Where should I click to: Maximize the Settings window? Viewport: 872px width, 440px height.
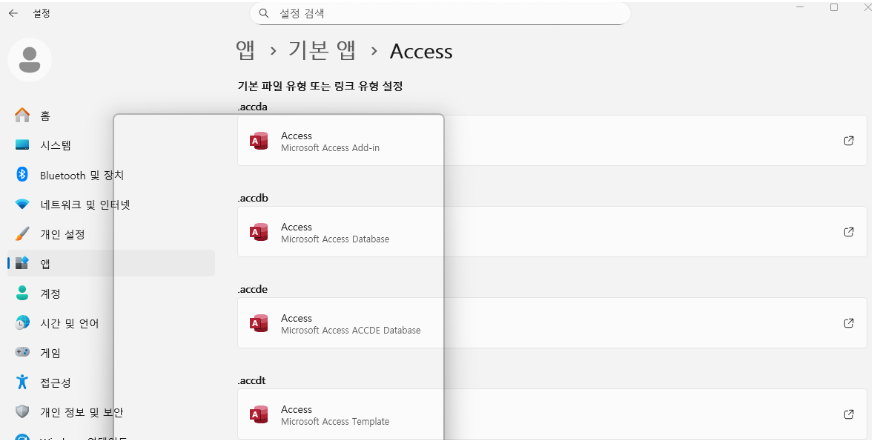834,7
